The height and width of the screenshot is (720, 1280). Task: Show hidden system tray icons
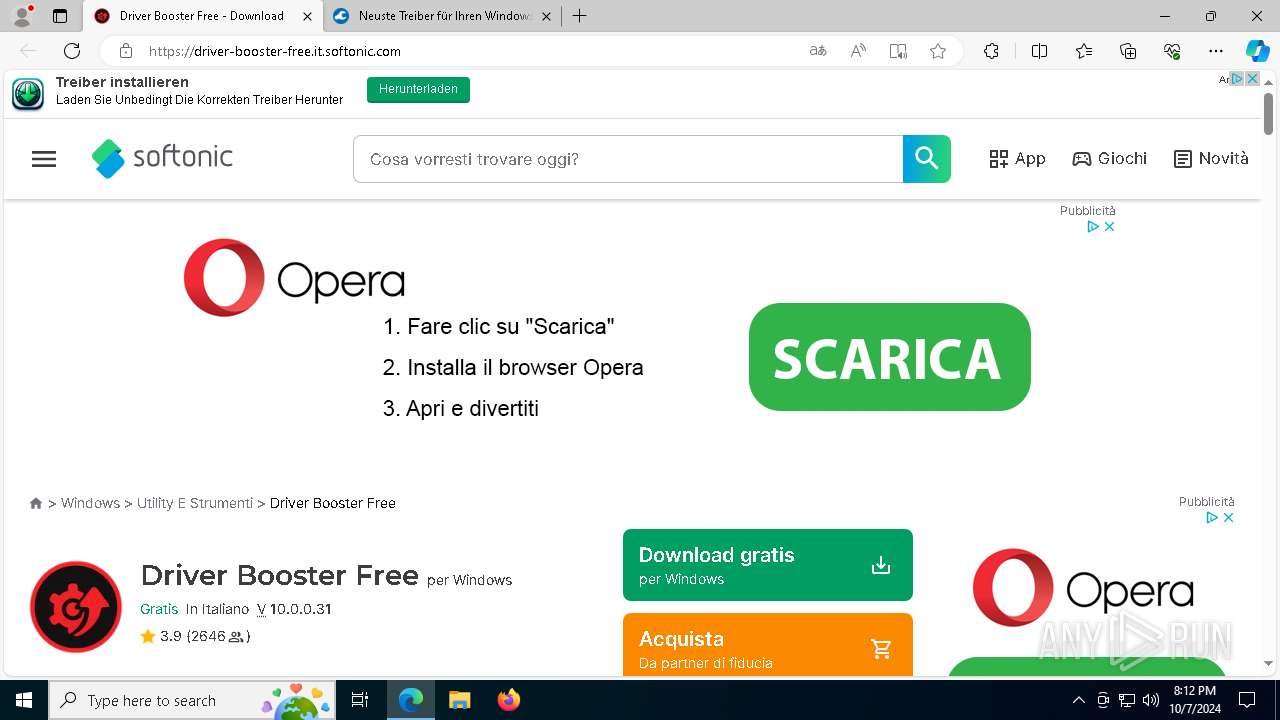[x=1078, y=700]
